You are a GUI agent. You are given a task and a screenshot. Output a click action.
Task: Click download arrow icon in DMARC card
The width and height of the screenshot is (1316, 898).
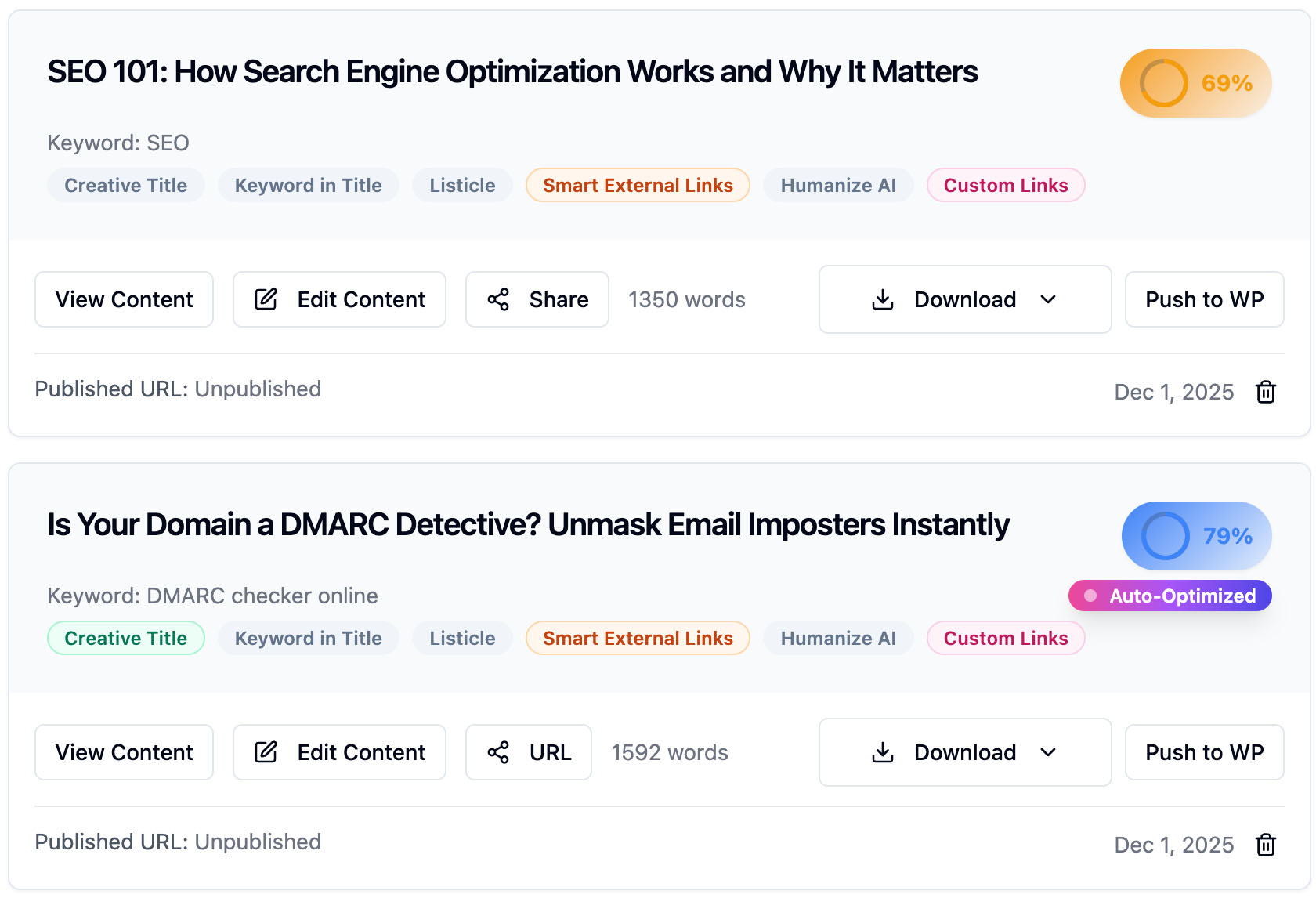tap(883, 752)
